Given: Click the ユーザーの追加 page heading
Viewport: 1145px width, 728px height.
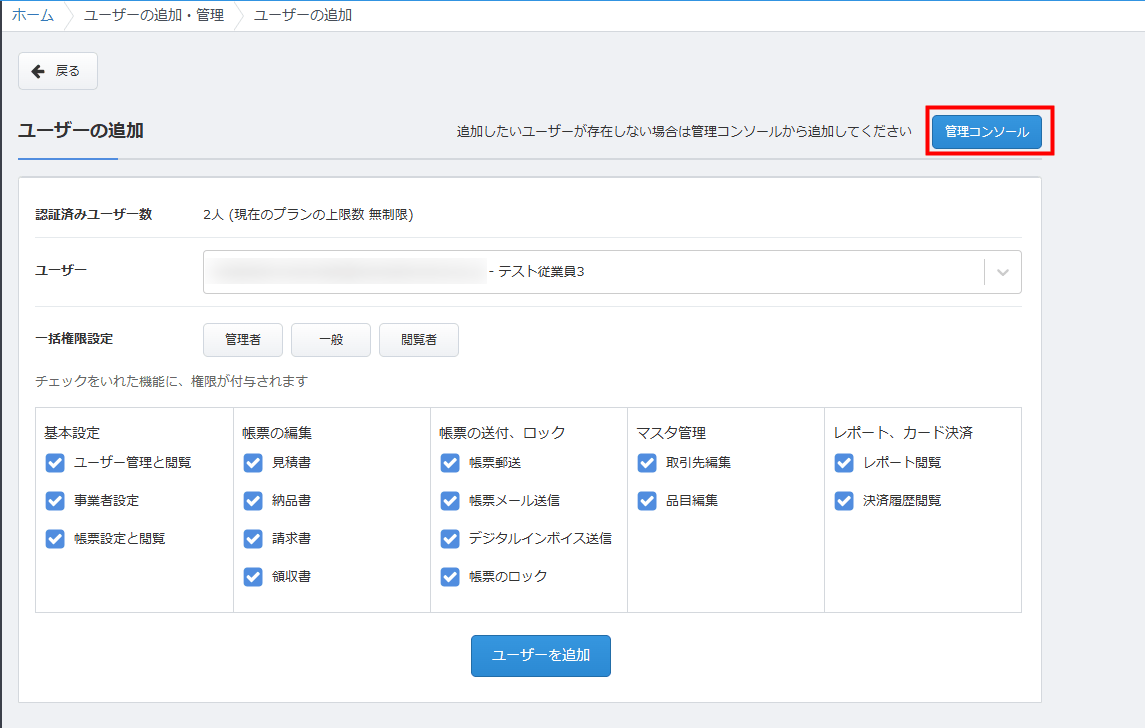Looking at the screenshot, I should [81, 131].
